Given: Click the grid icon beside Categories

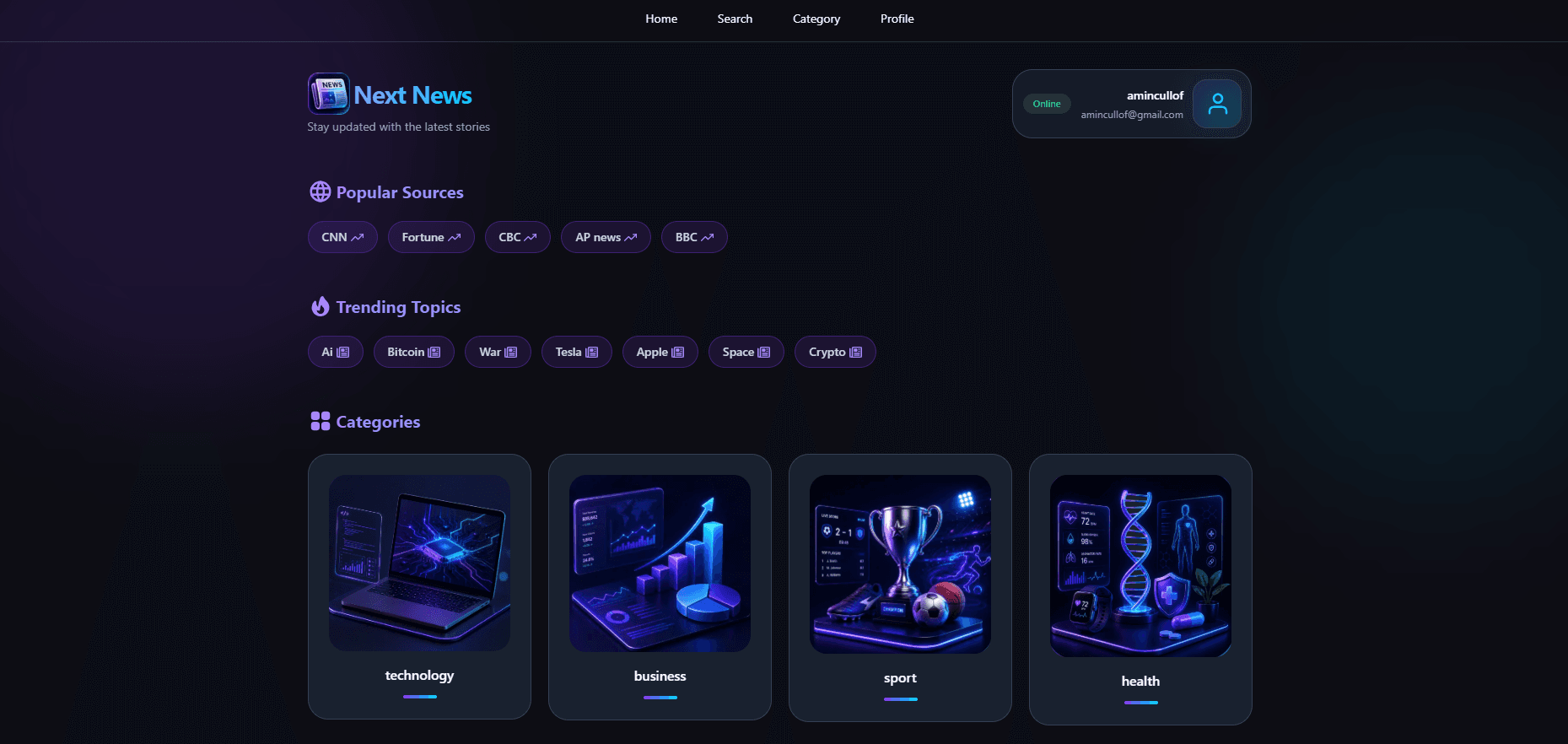Looking at the screenshot, I should tap(321, 421).
